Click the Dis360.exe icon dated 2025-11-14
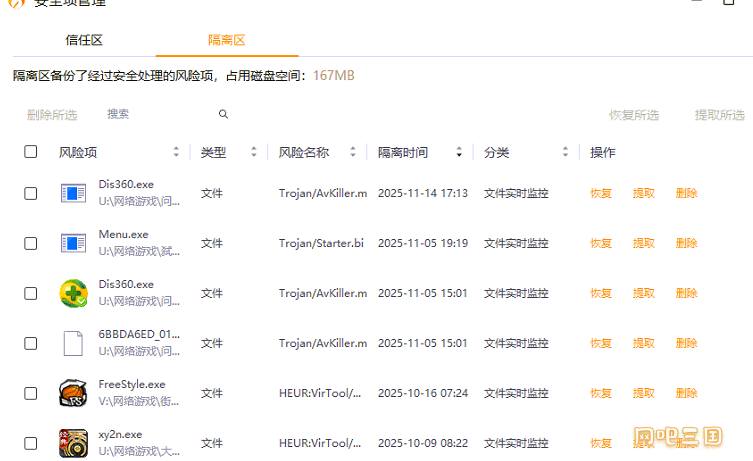Screen dimensions: 753x461 pos(73,193)
